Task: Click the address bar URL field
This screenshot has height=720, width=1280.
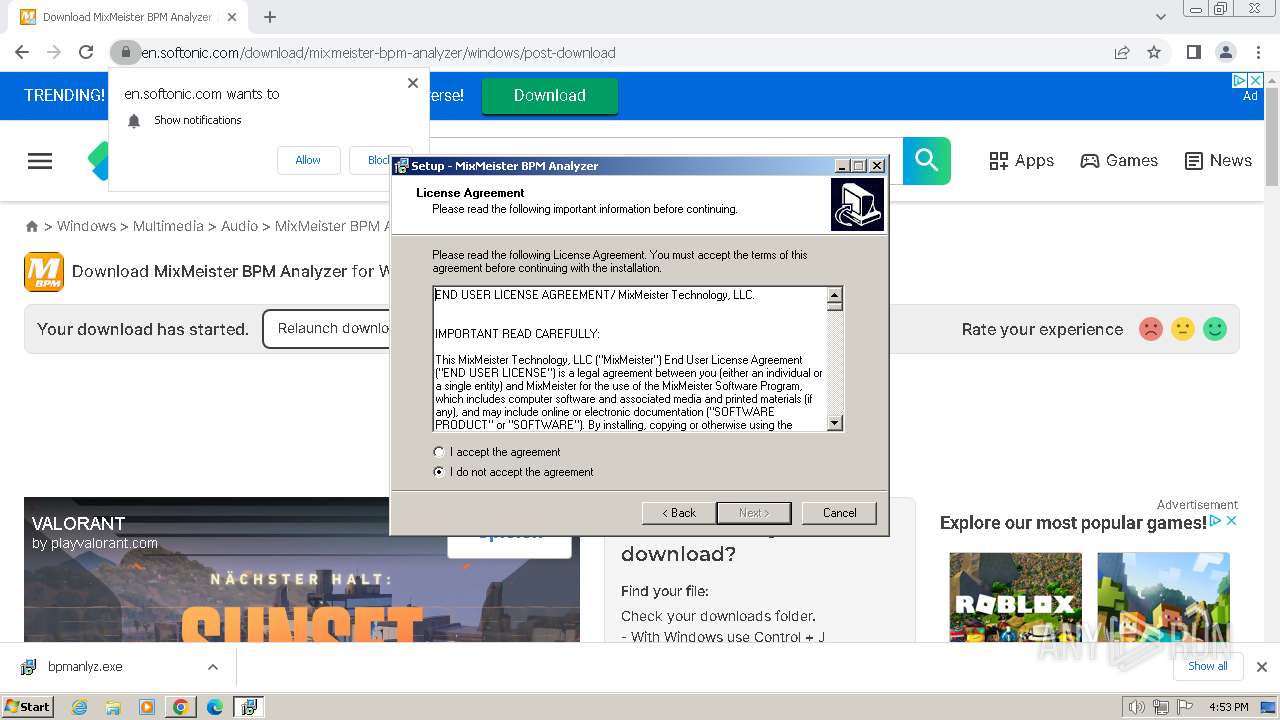Action: pos(620,52)
